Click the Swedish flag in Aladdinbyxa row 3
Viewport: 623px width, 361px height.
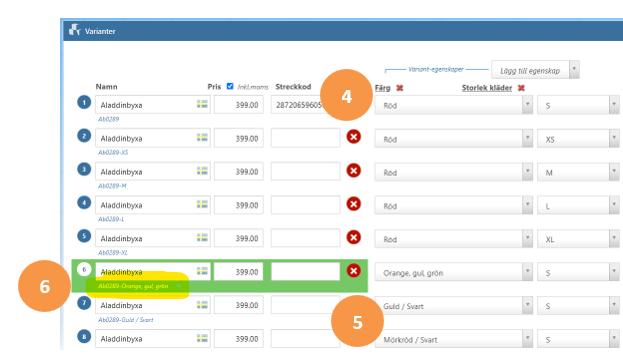point(202,171)
